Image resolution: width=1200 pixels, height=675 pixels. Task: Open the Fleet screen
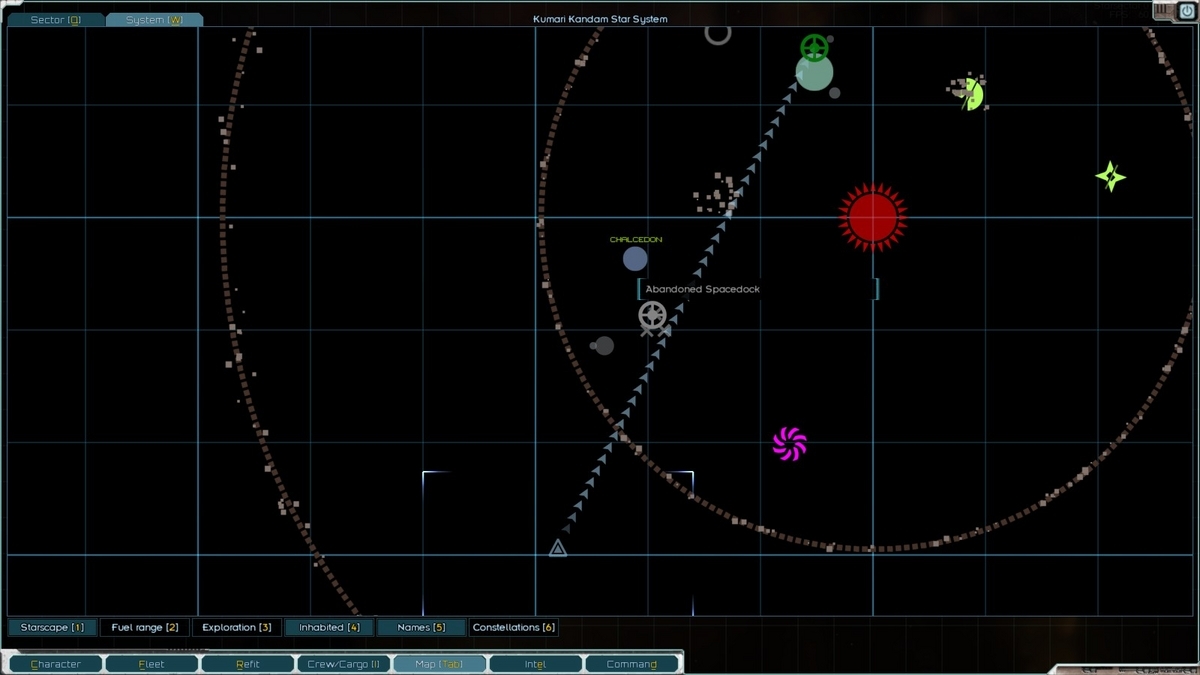[151, 664]
